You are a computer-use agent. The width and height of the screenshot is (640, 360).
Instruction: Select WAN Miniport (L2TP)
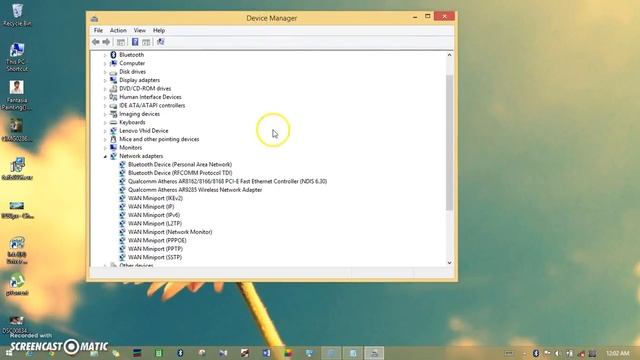[155, 224]
